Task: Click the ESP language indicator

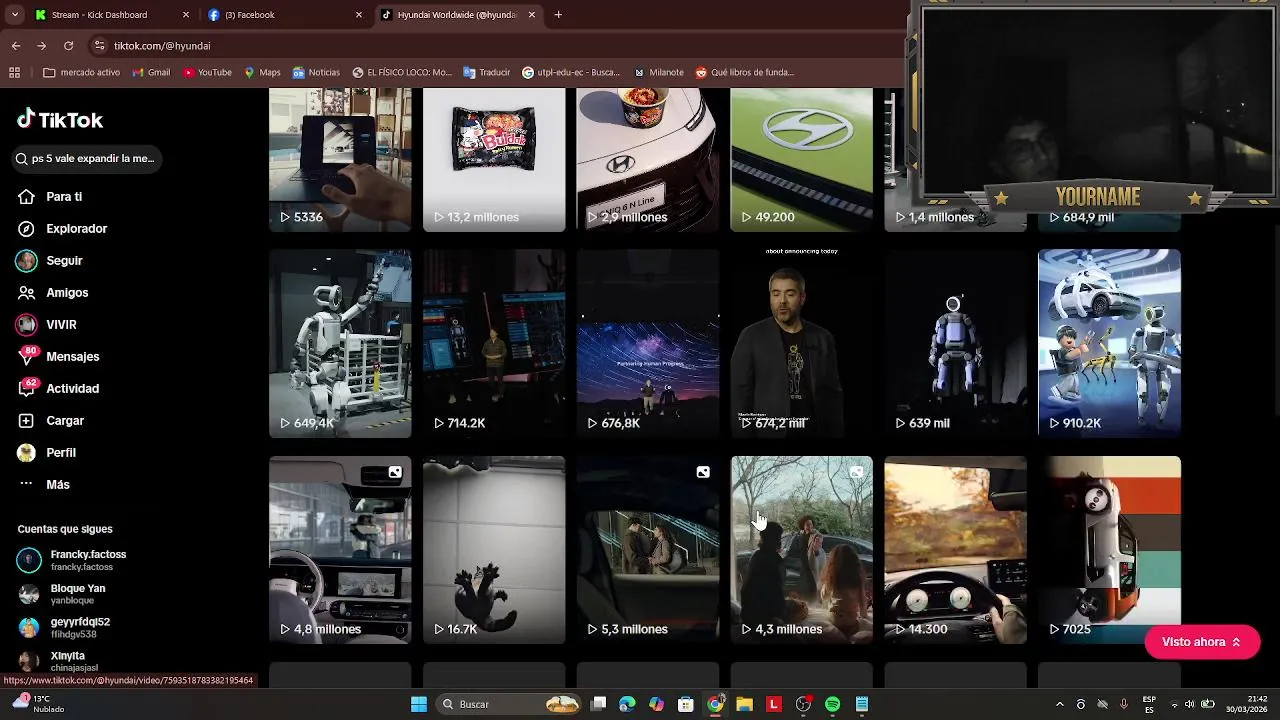Action: pyautogui.click(x=1149, y=704)
